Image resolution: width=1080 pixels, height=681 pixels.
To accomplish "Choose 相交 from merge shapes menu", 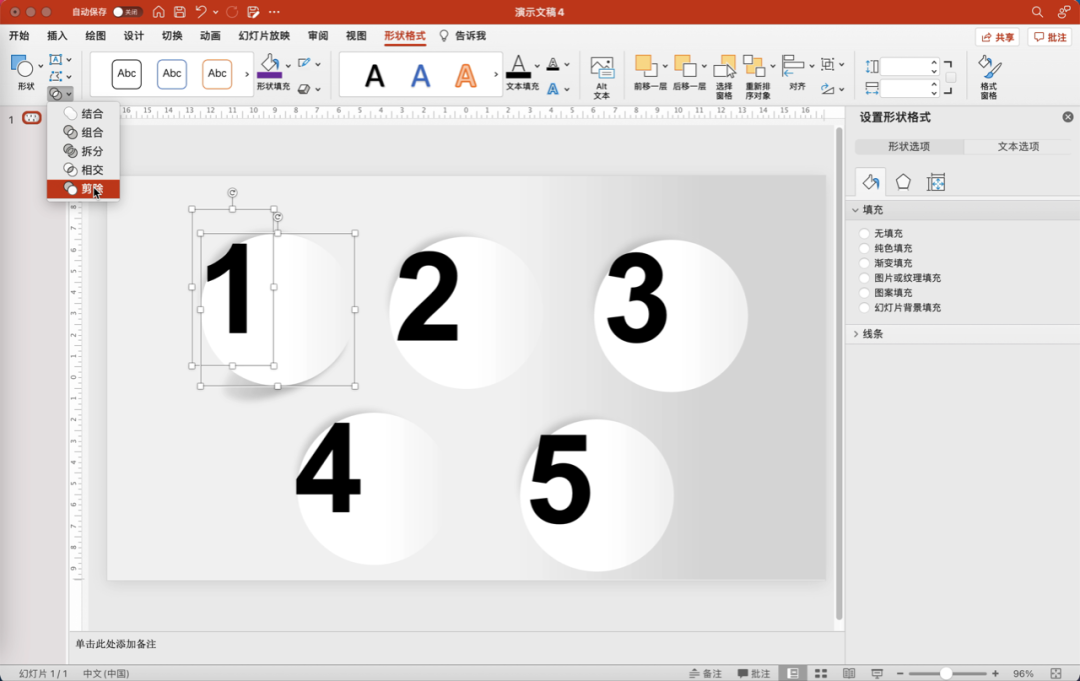I will tap(83, 169).
